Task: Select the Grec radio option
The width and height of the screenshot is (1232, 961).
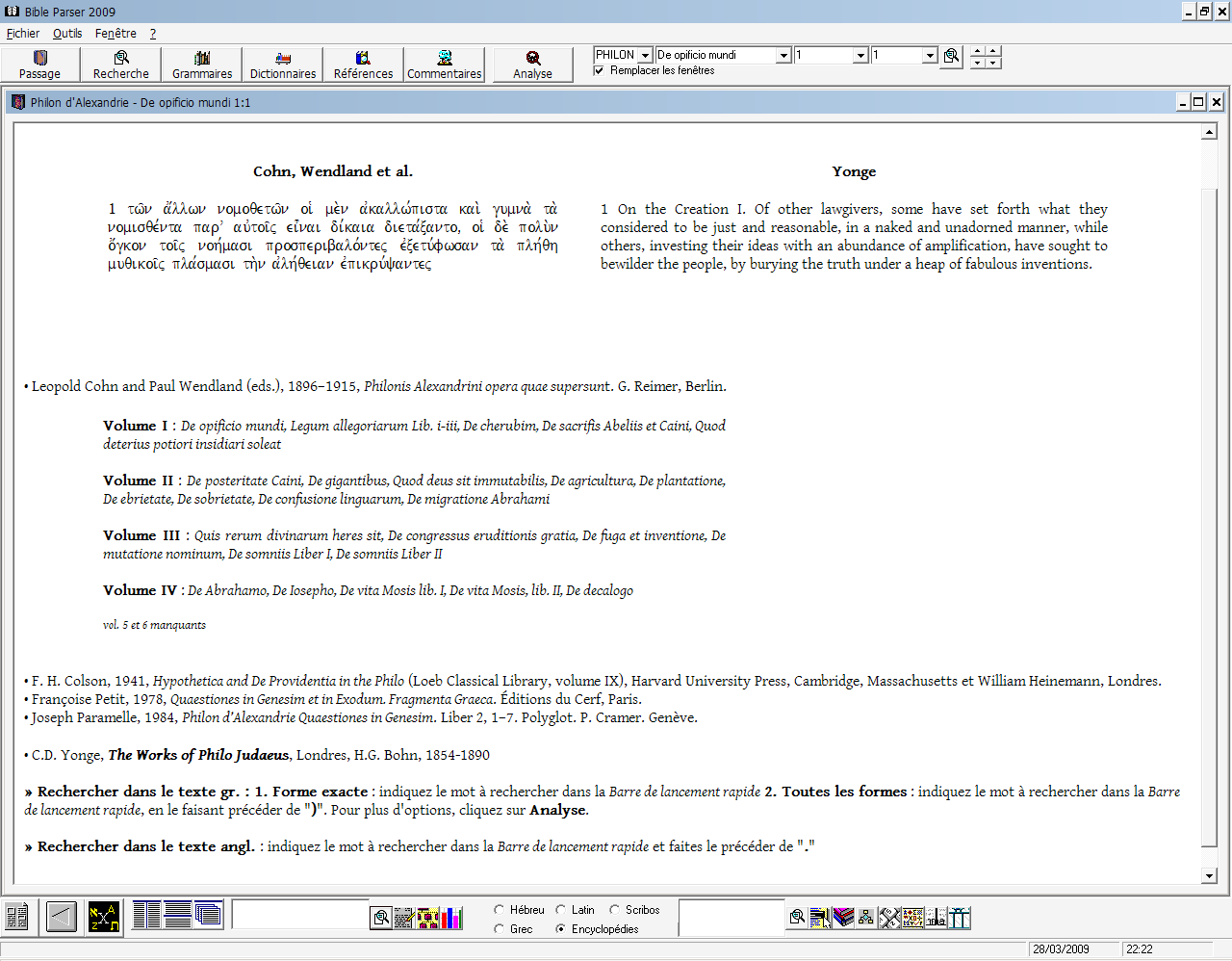Action: click(x=500, y=929)
